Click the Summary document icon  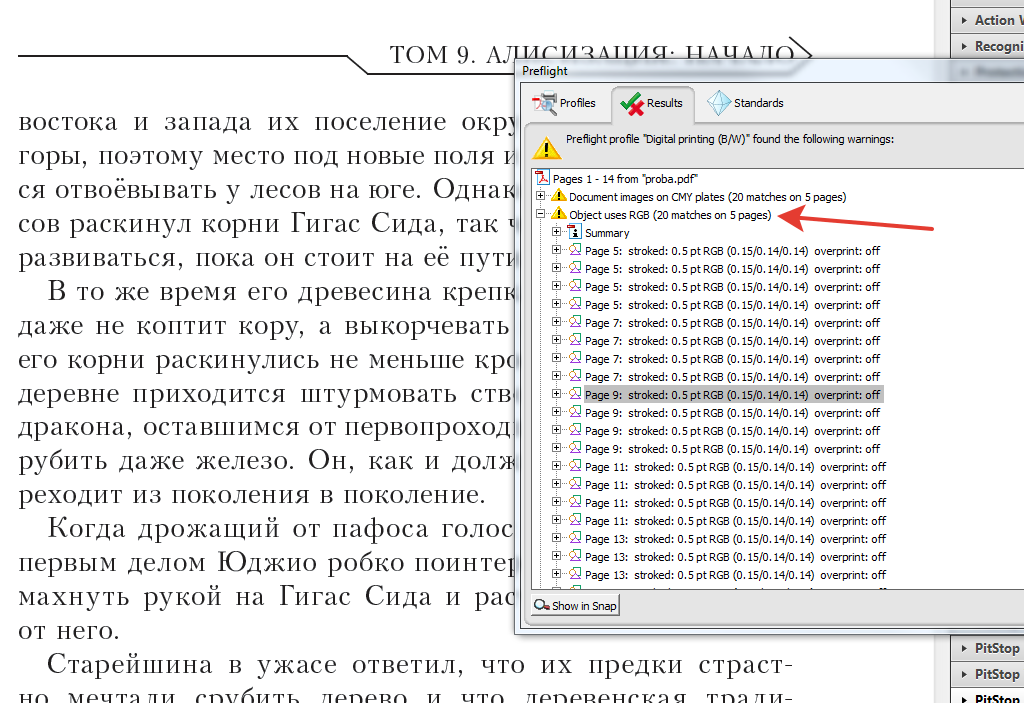coord(575,232)
